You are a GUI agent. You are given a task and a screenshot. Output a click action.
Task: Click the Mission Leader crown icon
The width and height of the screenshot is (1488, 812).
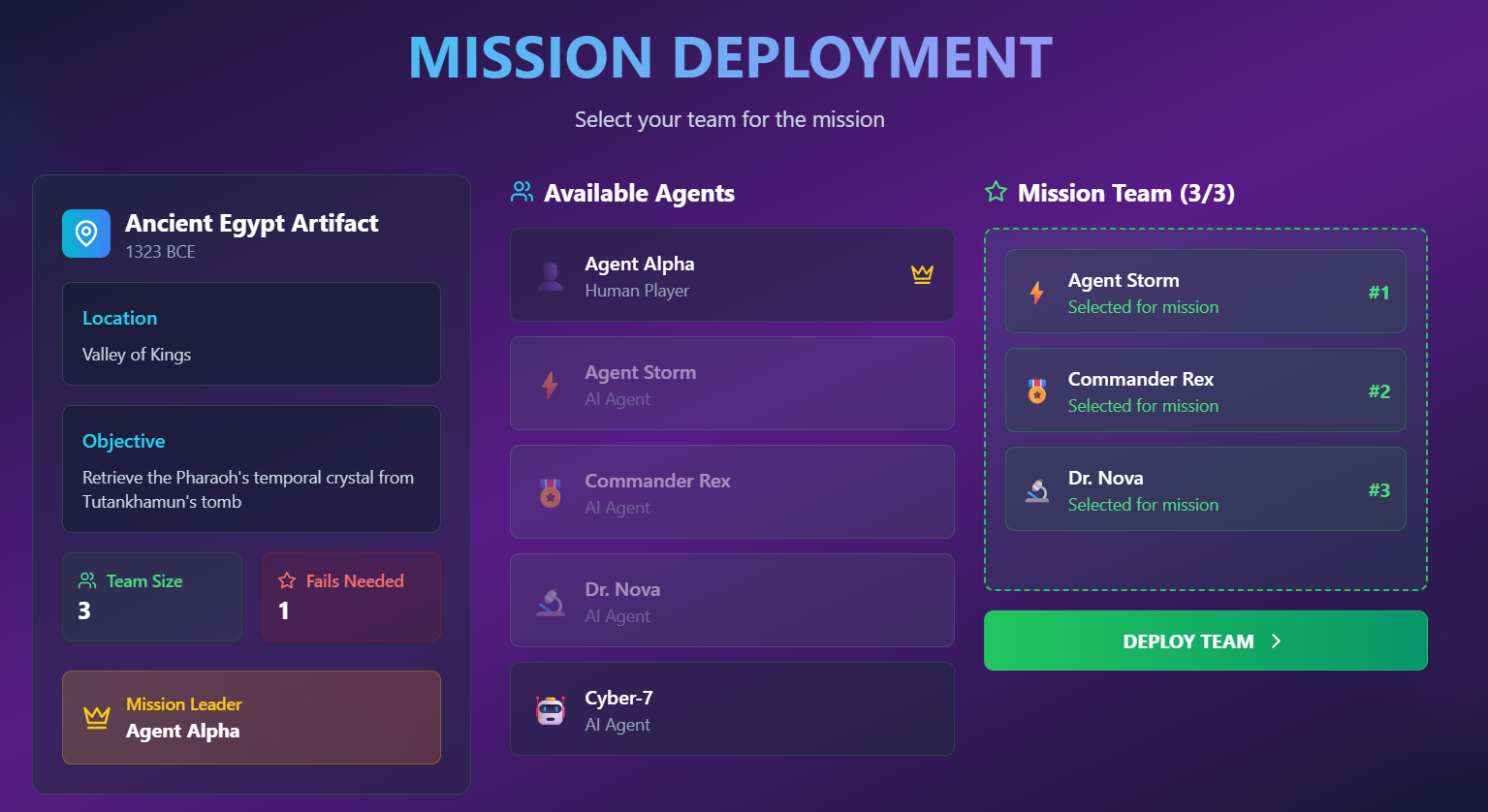tap(97, 717)
